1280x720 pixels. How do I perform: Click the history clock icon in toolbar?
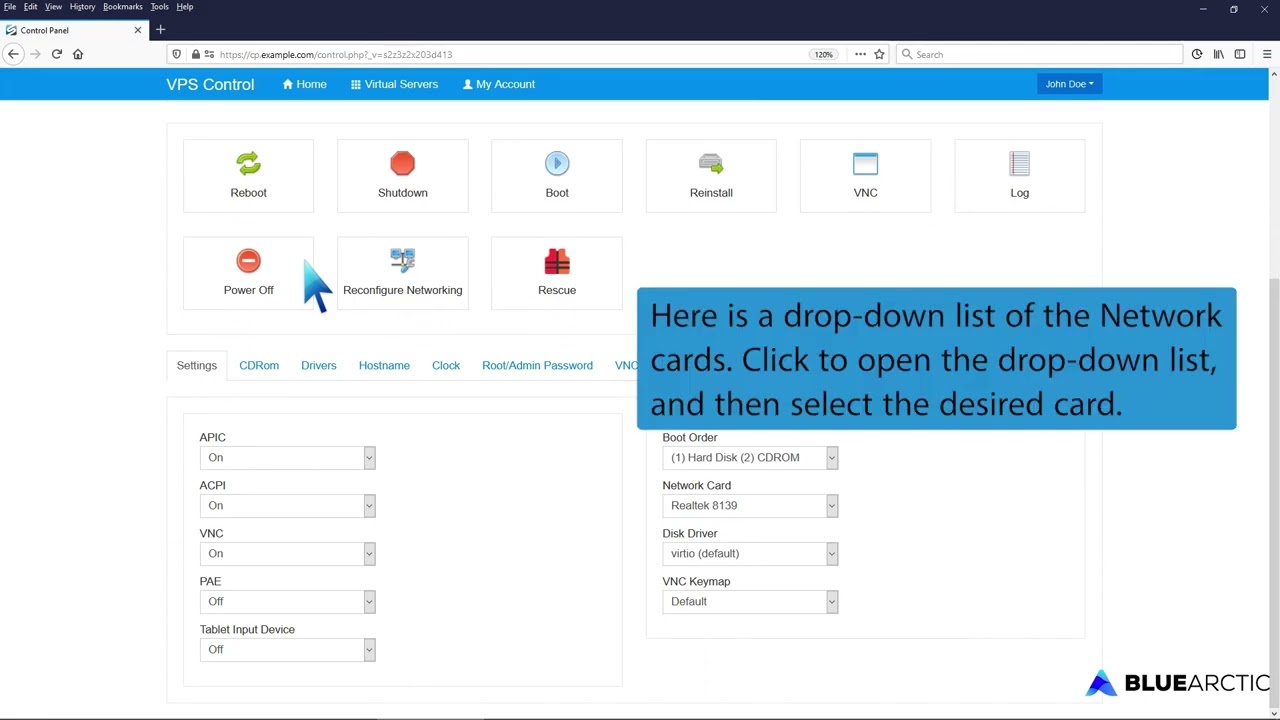pyautogui.click(x=1197, y=54)
